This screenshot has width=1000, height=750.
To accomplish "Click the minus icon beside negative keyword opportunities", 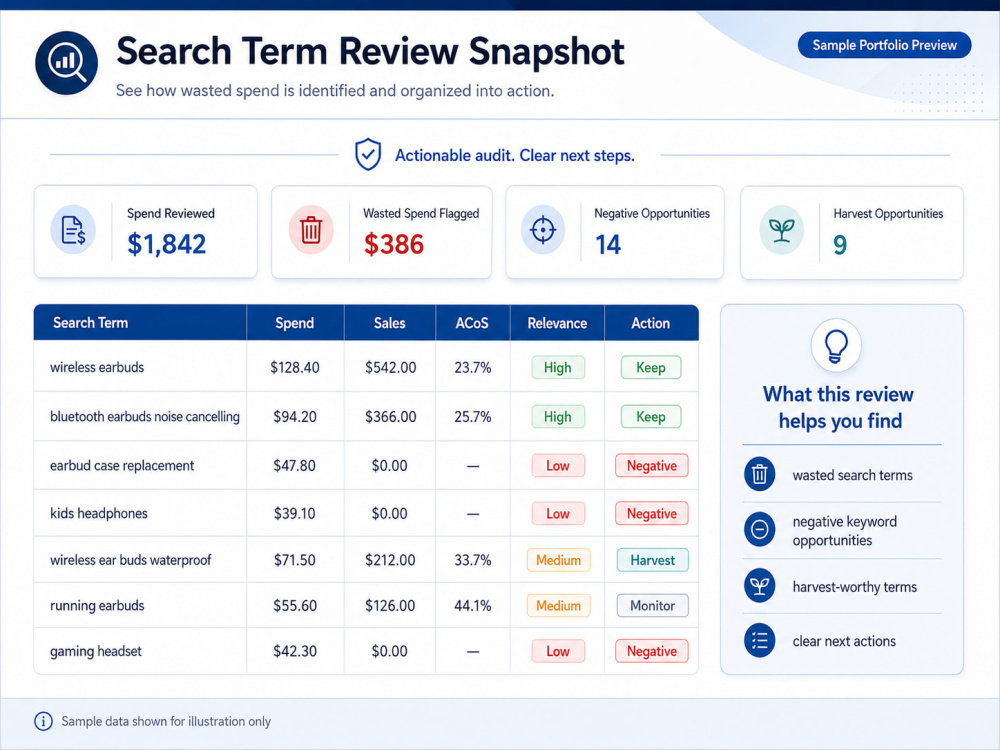I will tap(760, 529).
